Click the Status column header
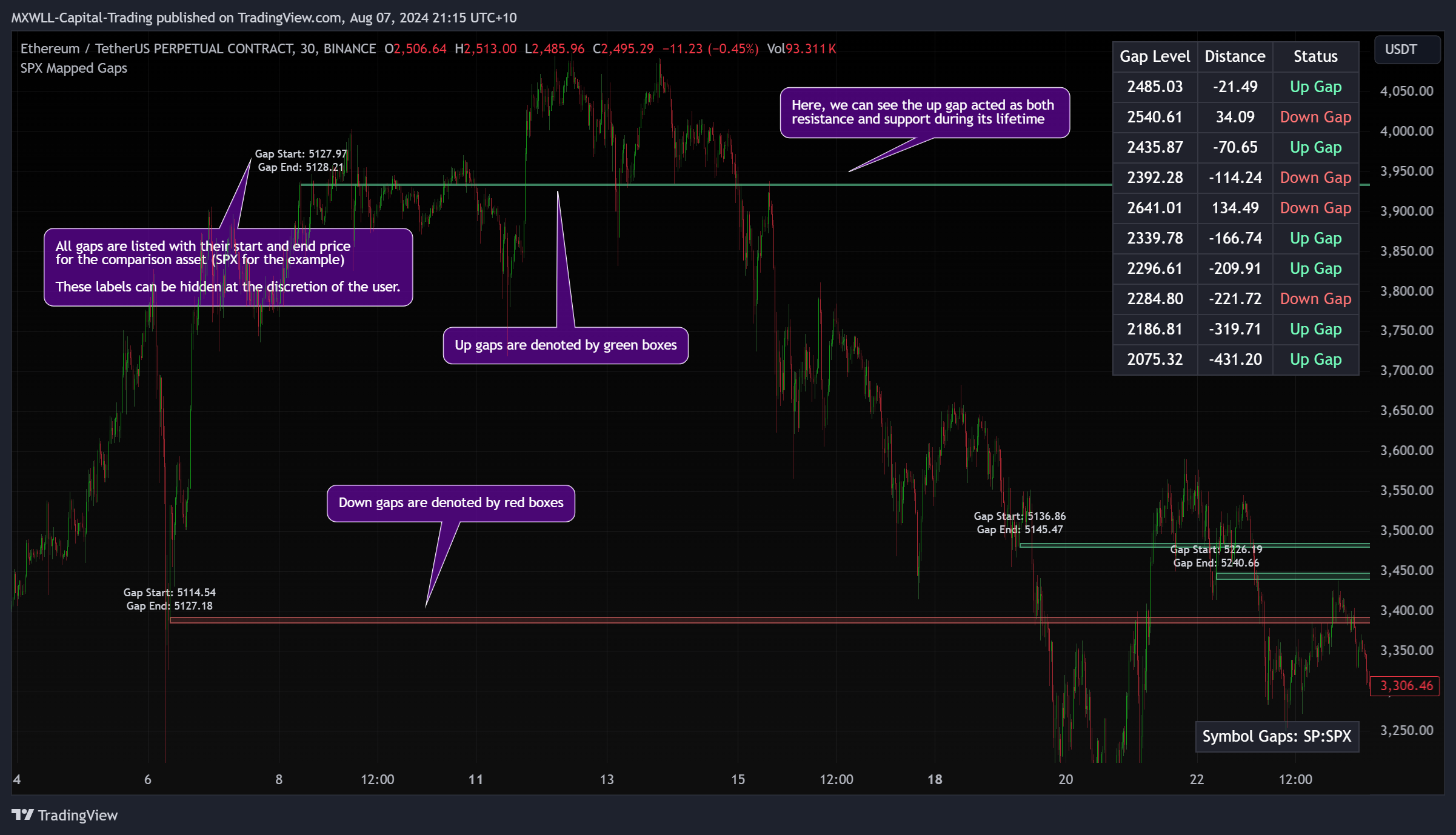Screen dimensions: 1456x835 [x=1315, y=56]
